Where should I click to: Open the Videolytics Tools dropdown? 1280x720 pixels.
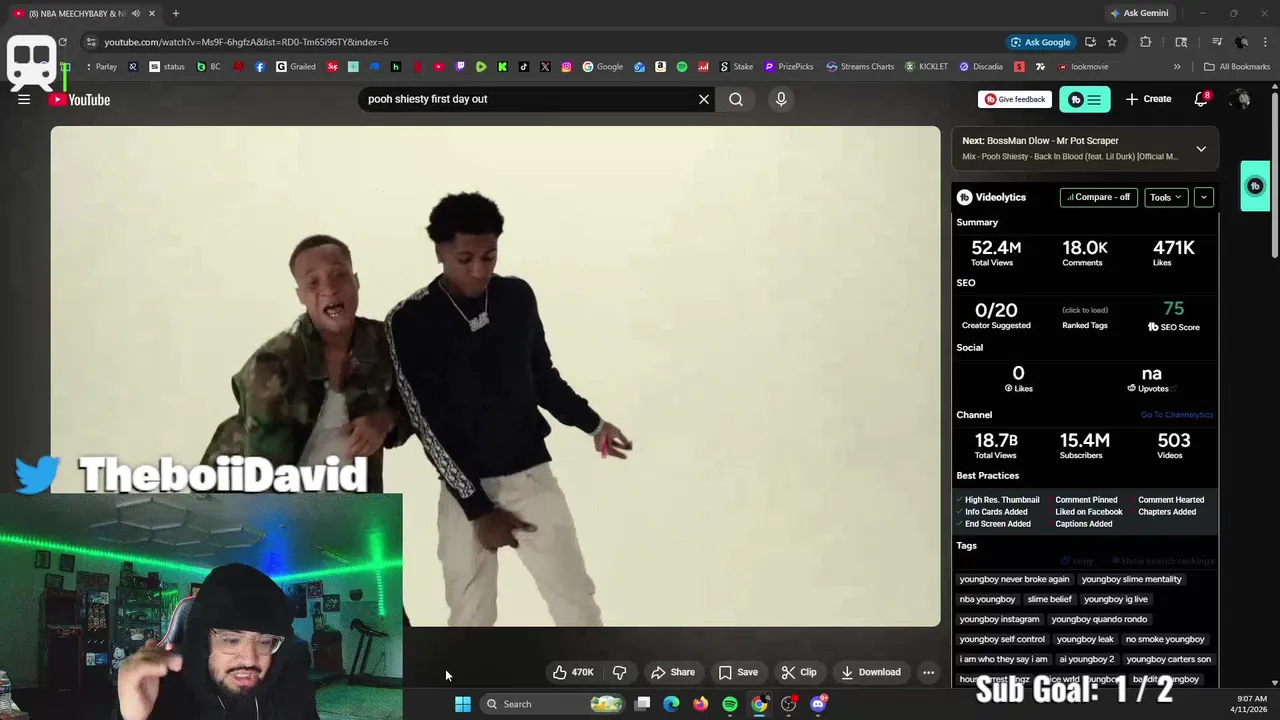(1165, 197)
